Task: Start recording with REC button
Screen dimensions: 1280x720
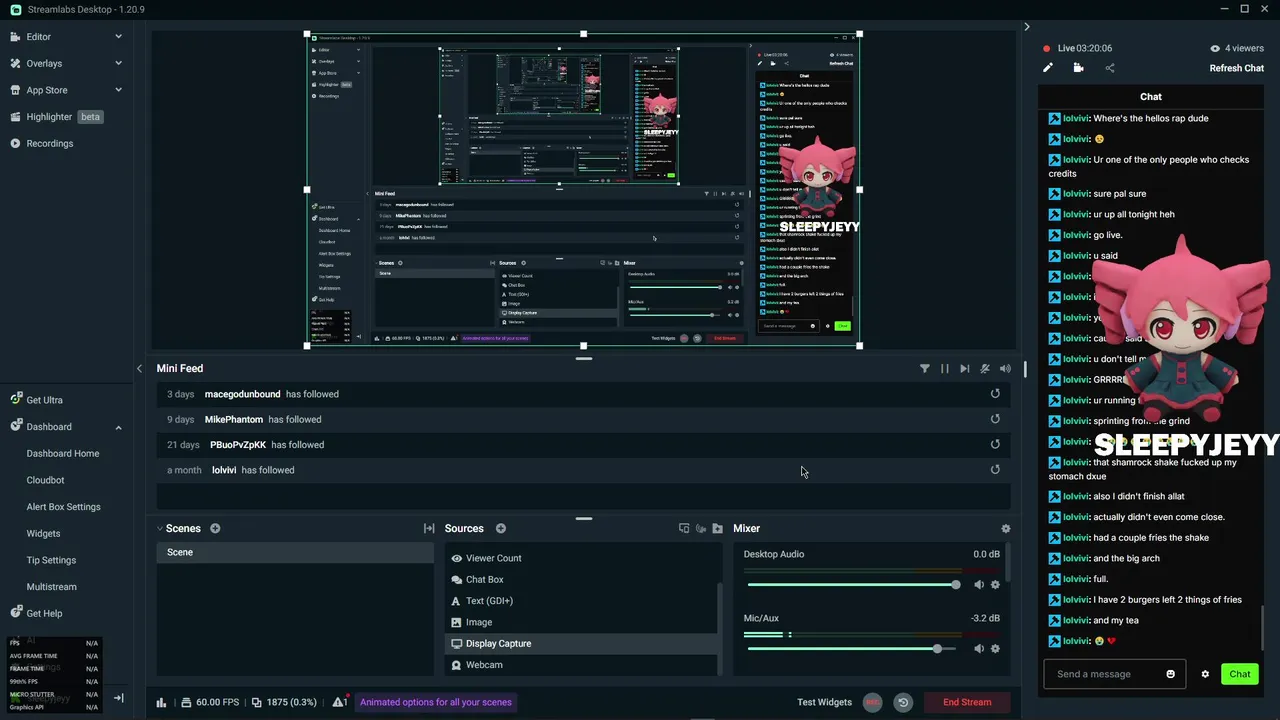Action: click(x=873, y=702)
